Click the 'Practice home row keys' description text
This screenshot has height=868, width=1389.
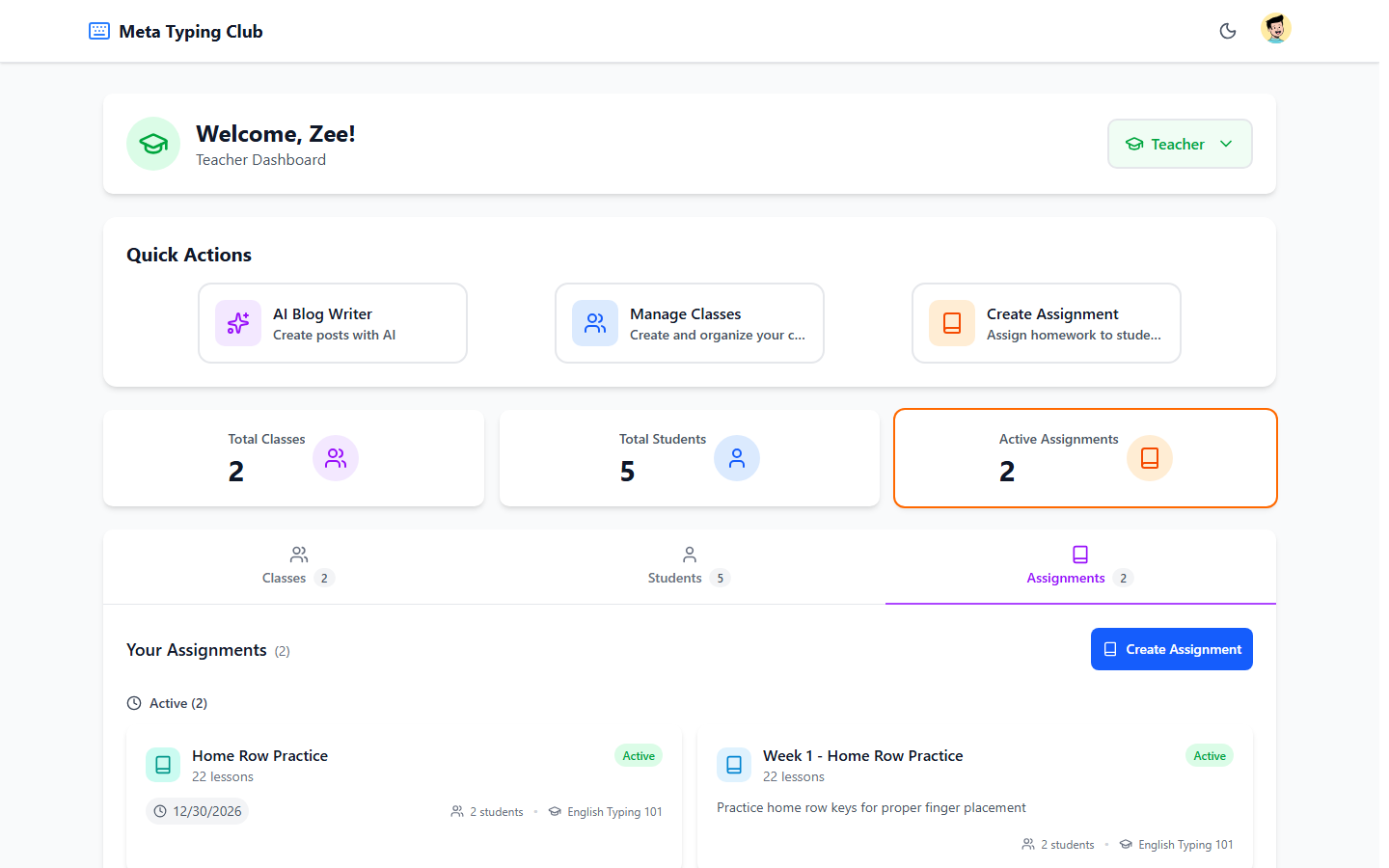tap(871, 807)
